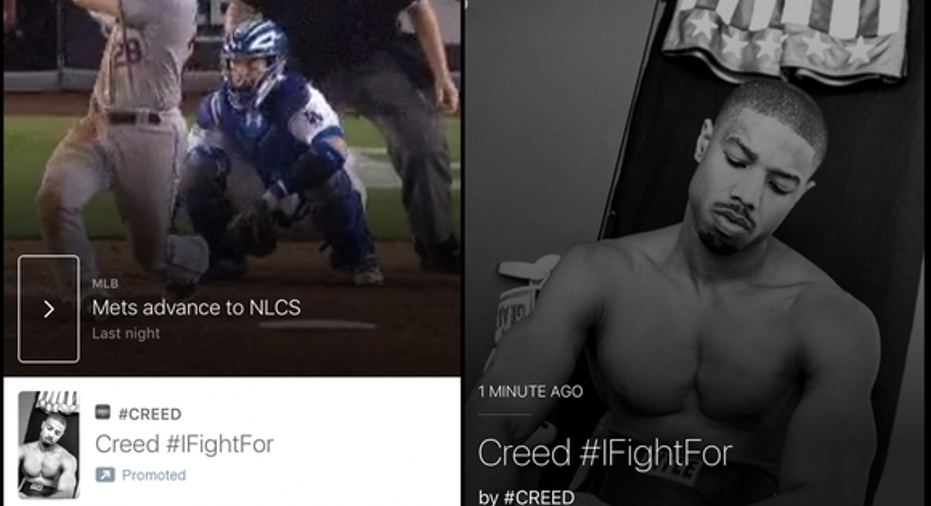931x506 pixels.
Task: Open the small Creed boxer thumbnail
Action: point(49,444)
